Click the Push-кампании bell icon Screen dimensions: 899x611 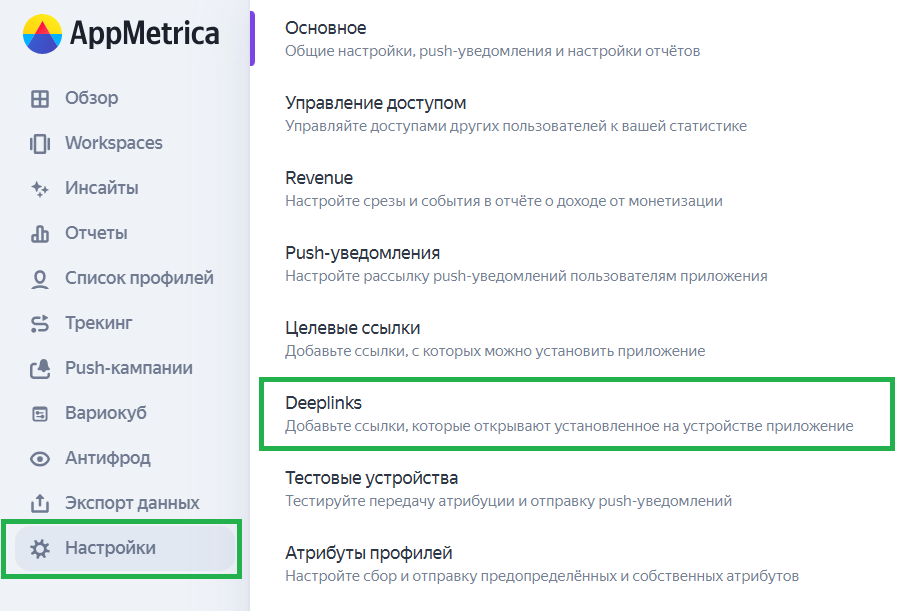[40, 369]
